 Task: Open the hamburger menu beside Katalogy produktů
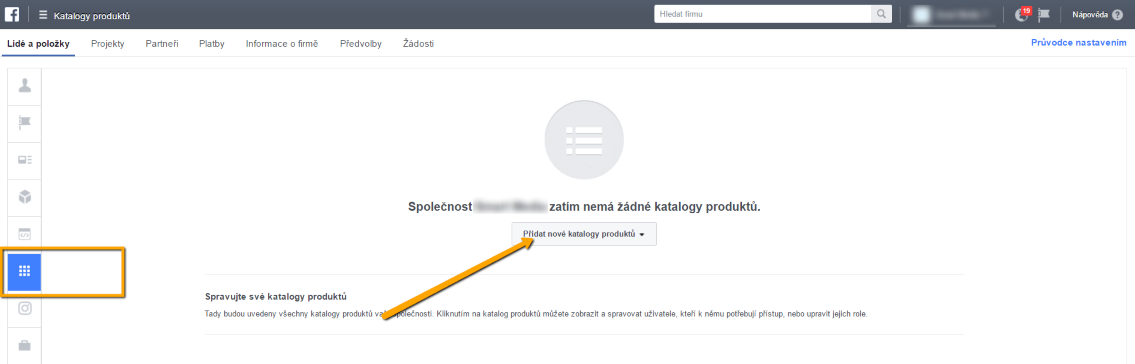[43, 14]
